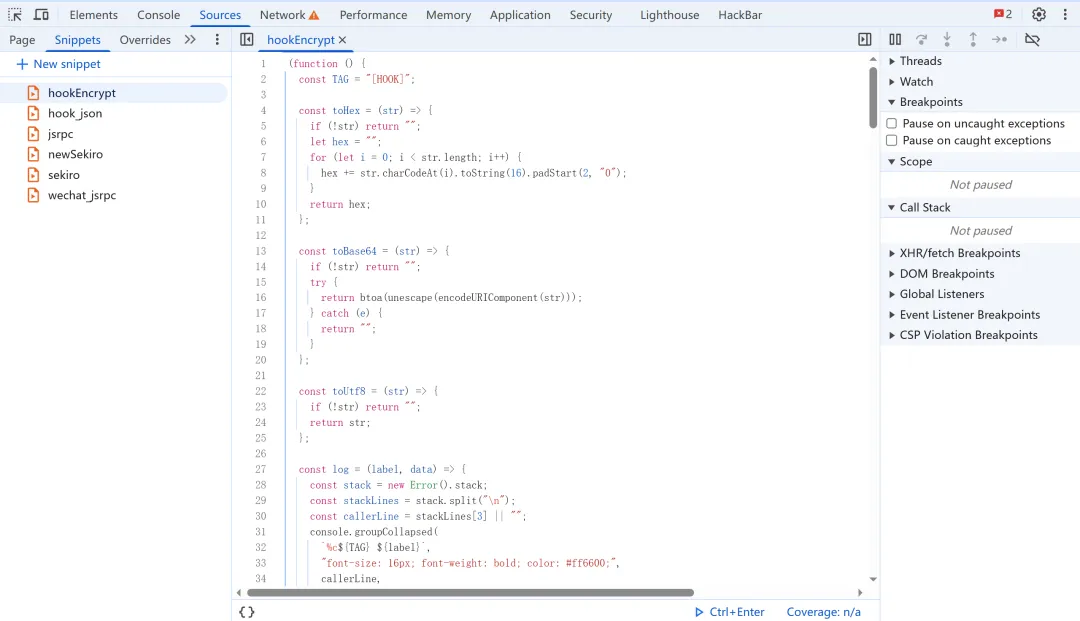Open the HackBar panel

pyautogui.click(x=740, y=14)
